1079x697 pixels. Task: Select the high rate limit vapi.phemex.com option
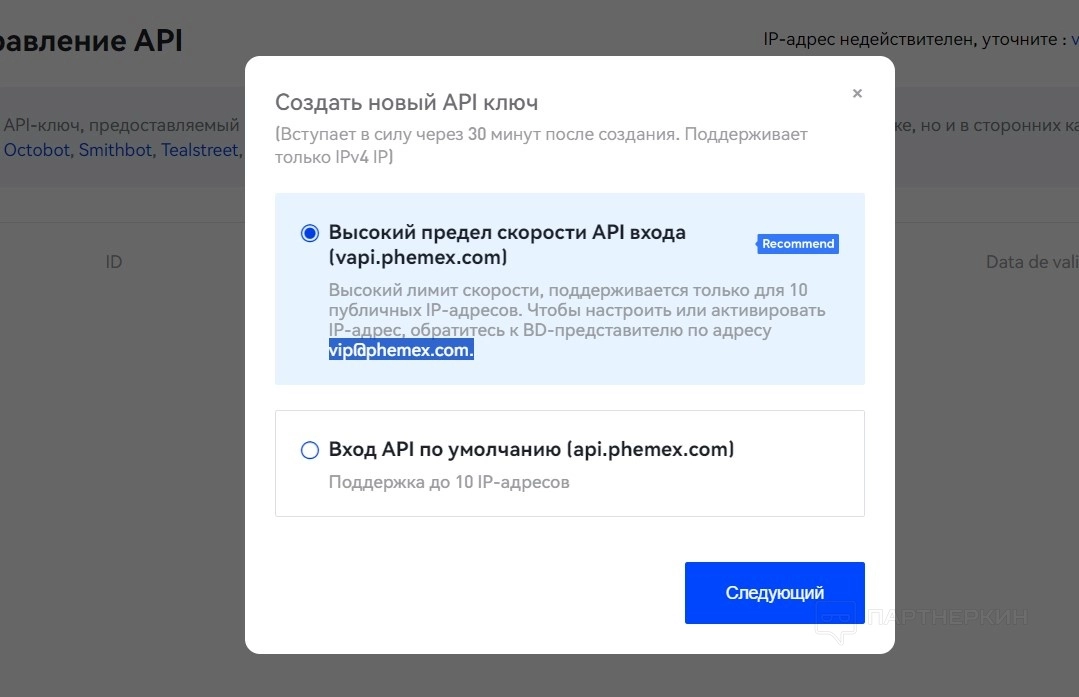(x=310, y=233)
